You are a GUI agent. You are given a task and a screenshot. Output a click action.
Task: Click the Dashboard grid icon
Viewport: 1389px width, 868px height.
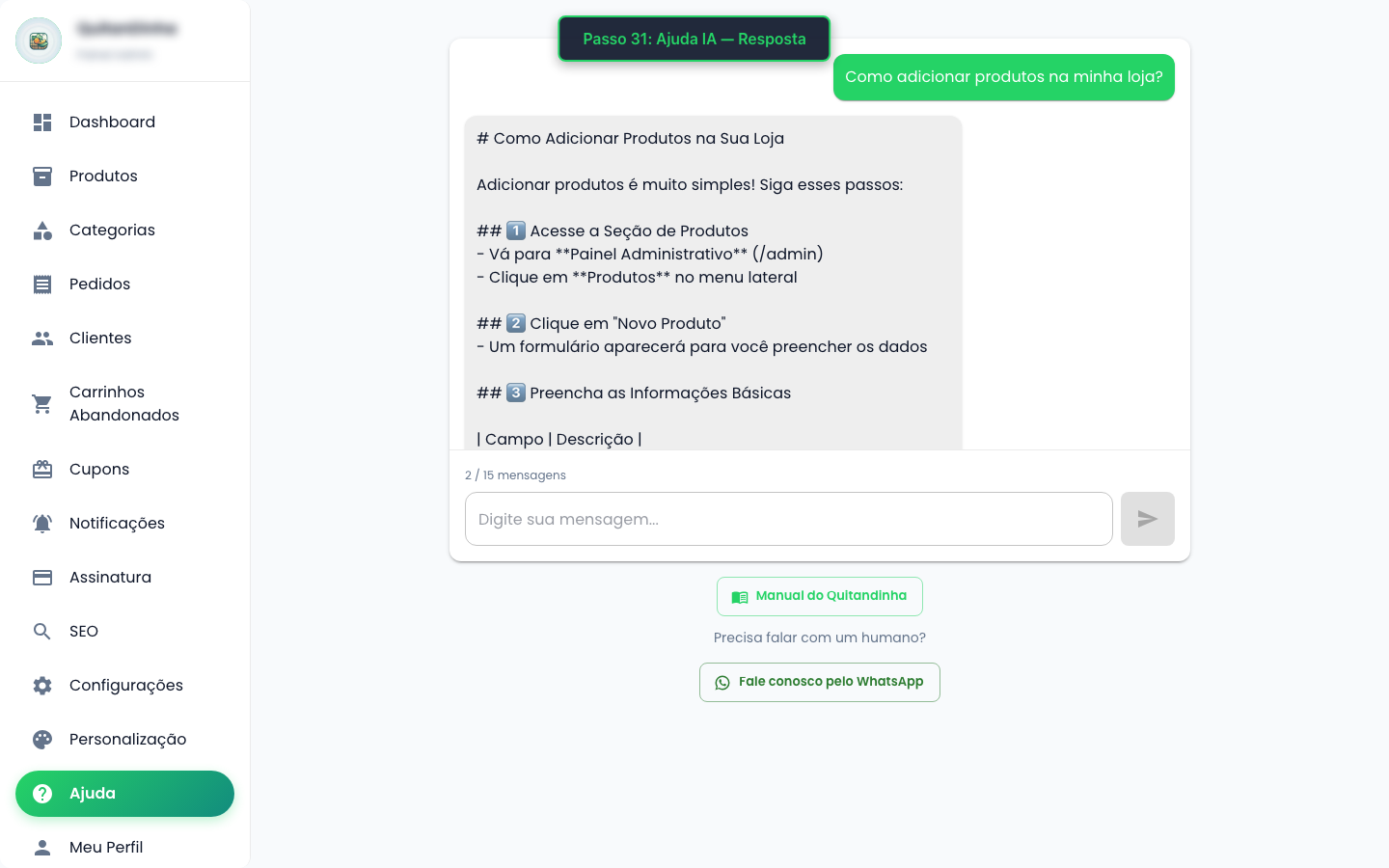[42, 122]
